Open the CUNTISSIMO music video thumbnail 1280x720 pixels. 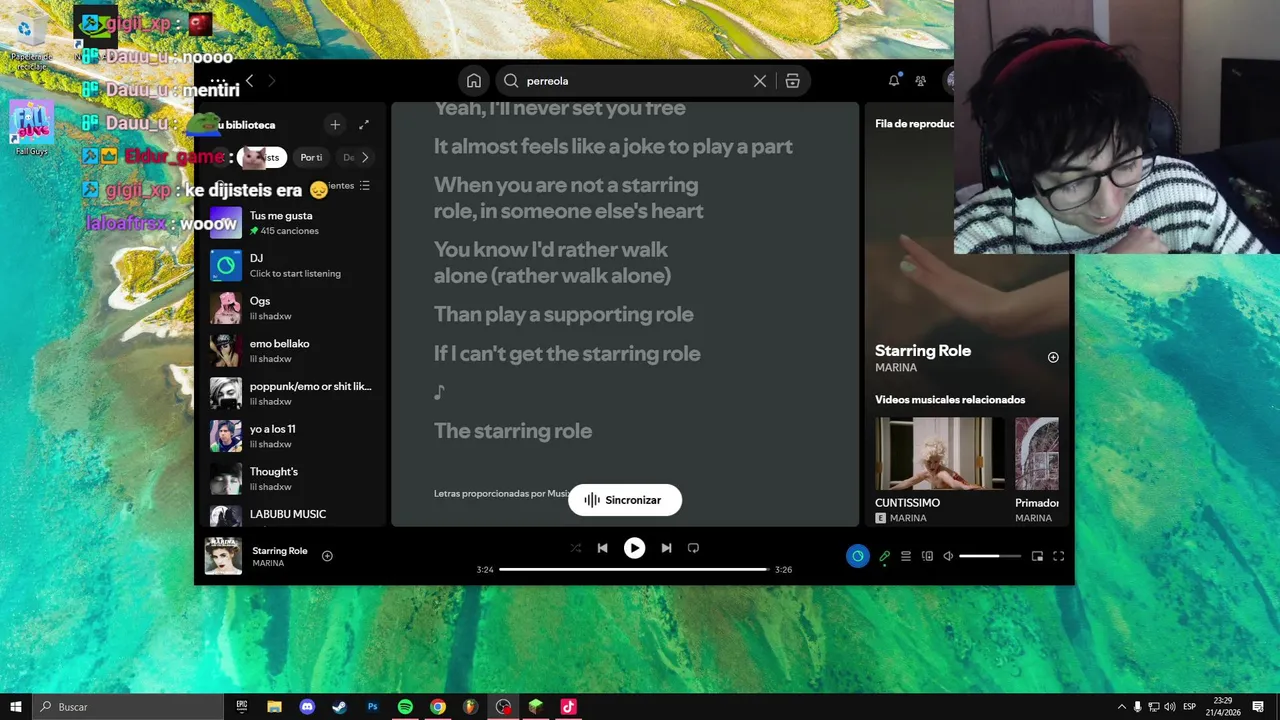click(940, 453)
